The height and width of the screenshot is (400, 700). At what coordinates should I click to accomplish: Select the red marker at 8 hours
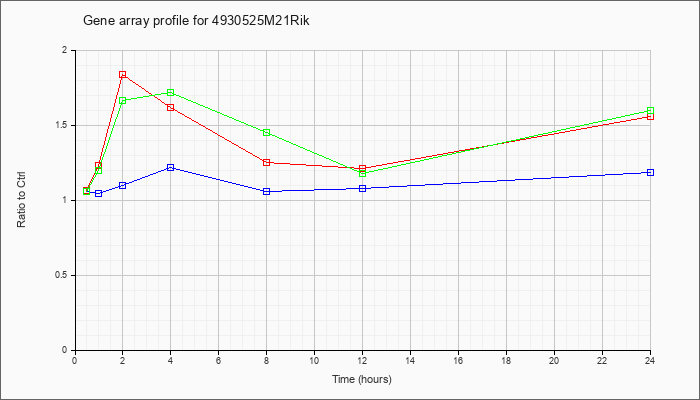click(267, 162)
